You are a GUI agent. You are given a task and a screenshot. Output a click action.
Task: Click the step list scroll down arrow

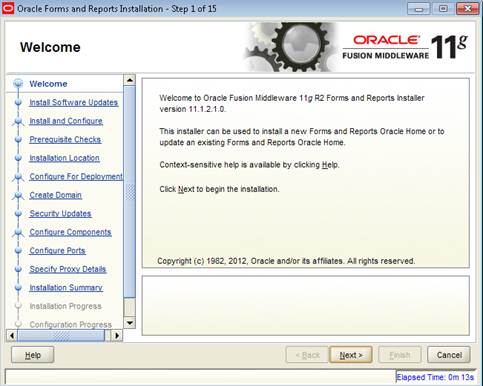coord(129,323)
